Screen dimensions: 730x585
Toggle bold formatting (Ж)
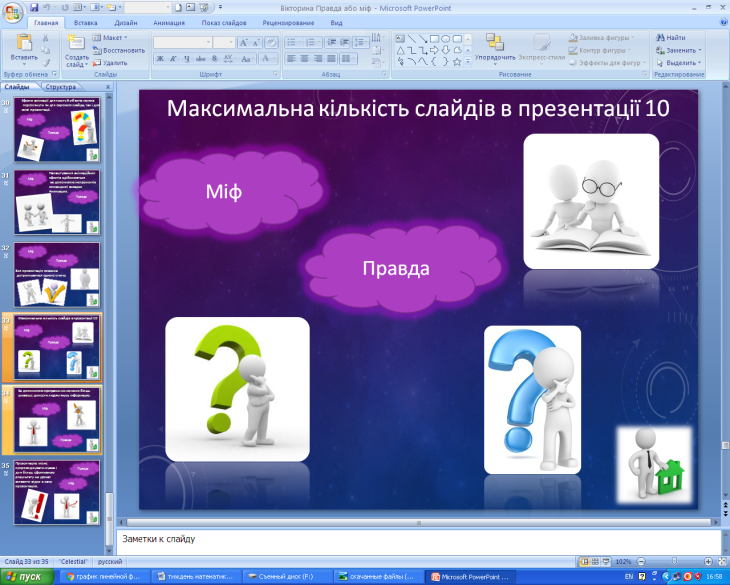tap(160, 59)
